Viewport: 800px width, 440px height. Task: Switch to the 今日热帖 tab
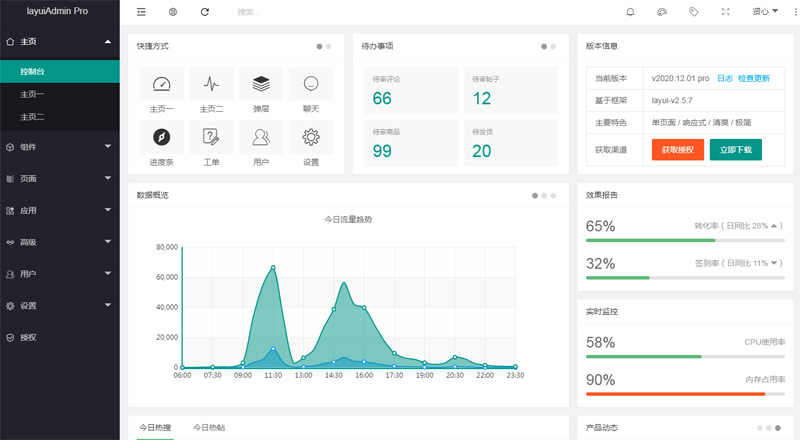209,428
